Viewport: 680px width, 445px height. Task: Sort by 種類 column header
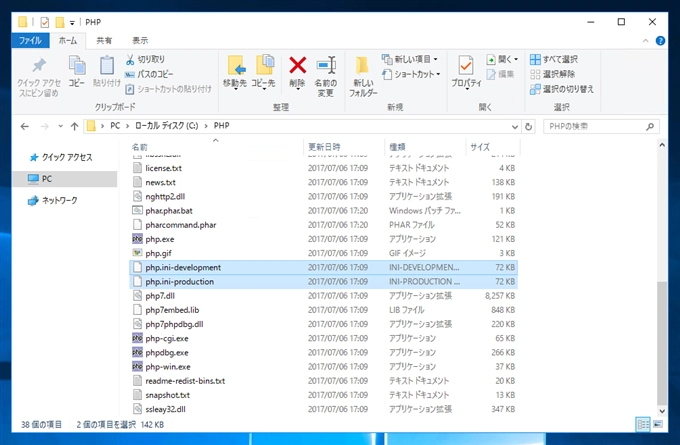click(425, 147)
